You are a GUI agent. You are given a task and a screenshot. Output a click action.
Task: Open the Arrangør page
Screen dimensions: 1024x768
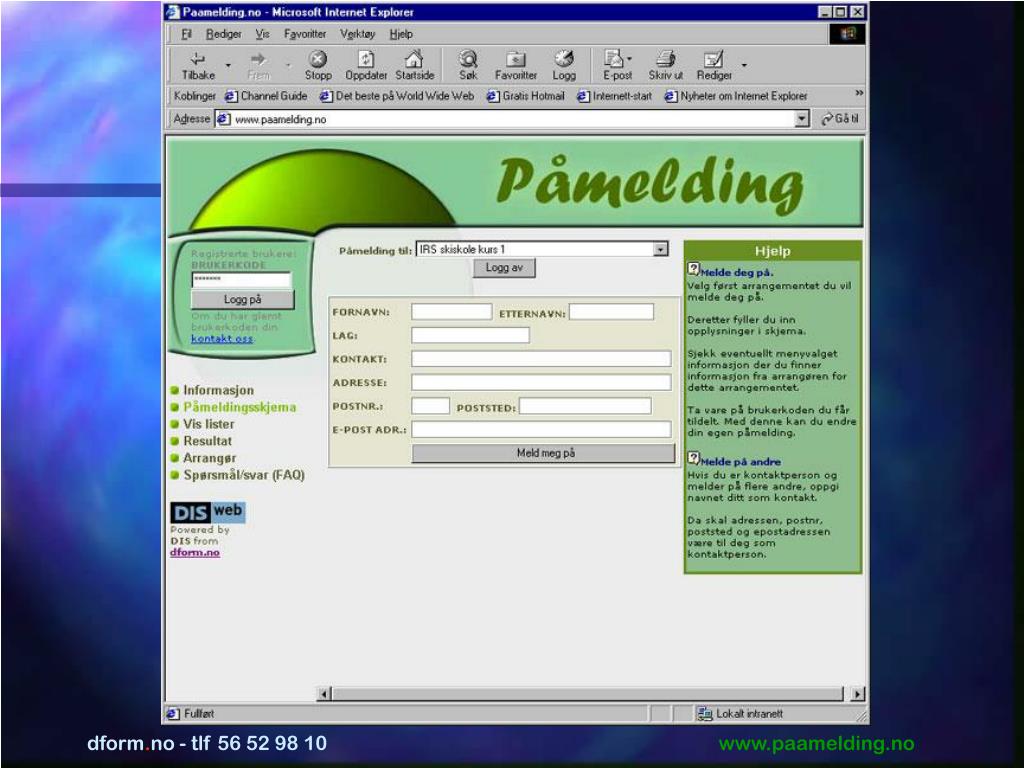210,458
